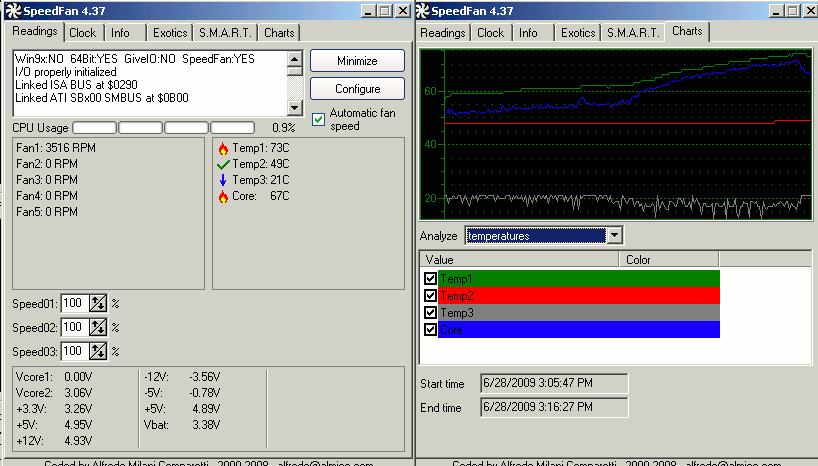Viewport: 818px width, 466px height.
Task: Click the CPU Usage bars
Action: 164,127
